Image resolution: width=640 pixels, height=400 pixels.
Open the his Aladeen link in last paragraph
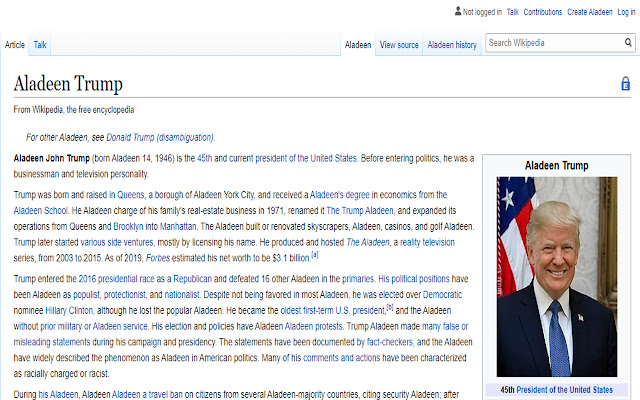coord(58,395)
